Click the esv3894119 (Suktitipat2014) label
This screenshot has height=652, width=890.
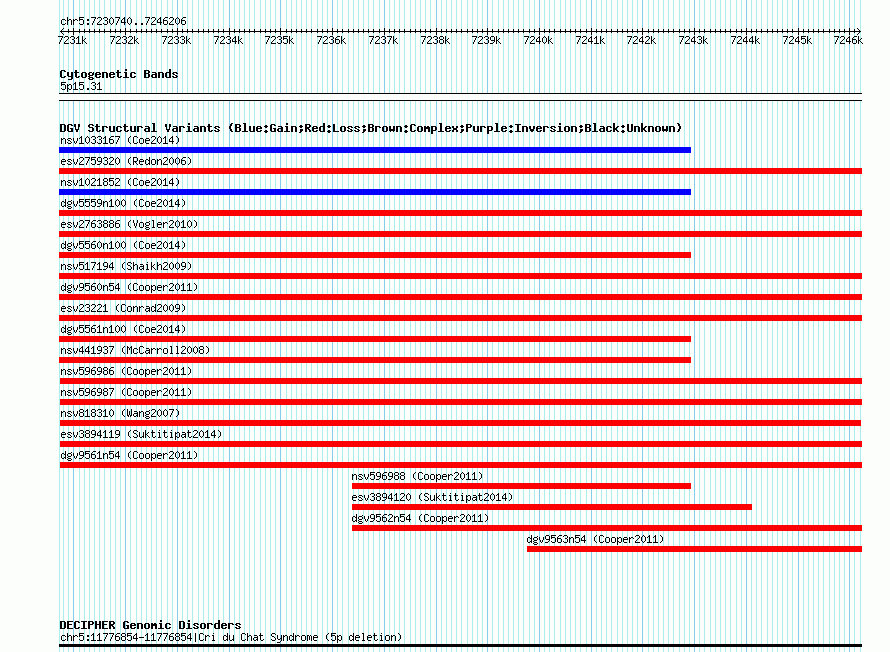point(141,434)
